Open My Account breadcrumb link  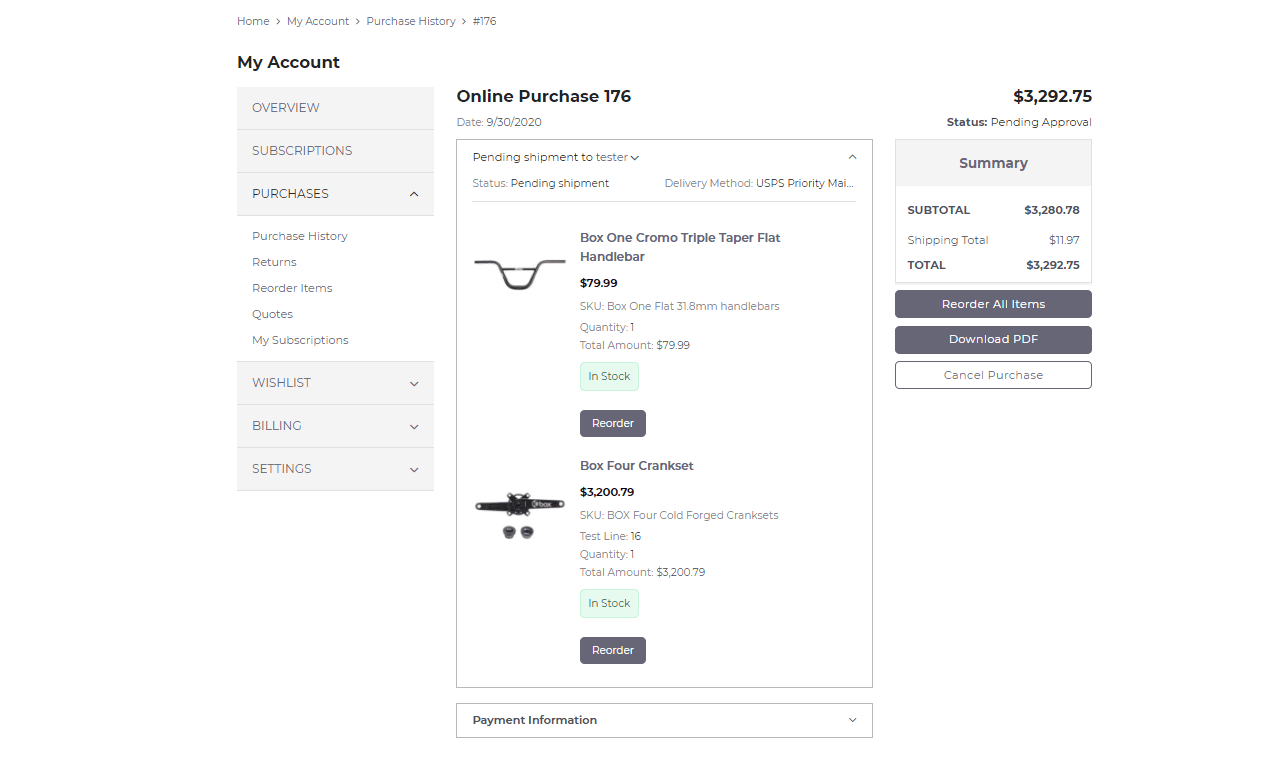(x=318, y=21)
